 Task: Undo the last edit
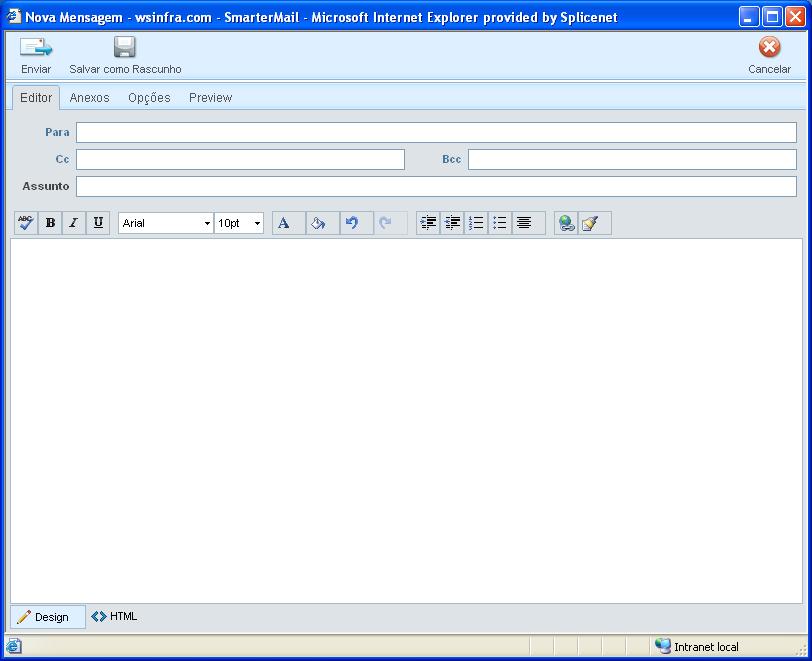(x=352, y=223)
